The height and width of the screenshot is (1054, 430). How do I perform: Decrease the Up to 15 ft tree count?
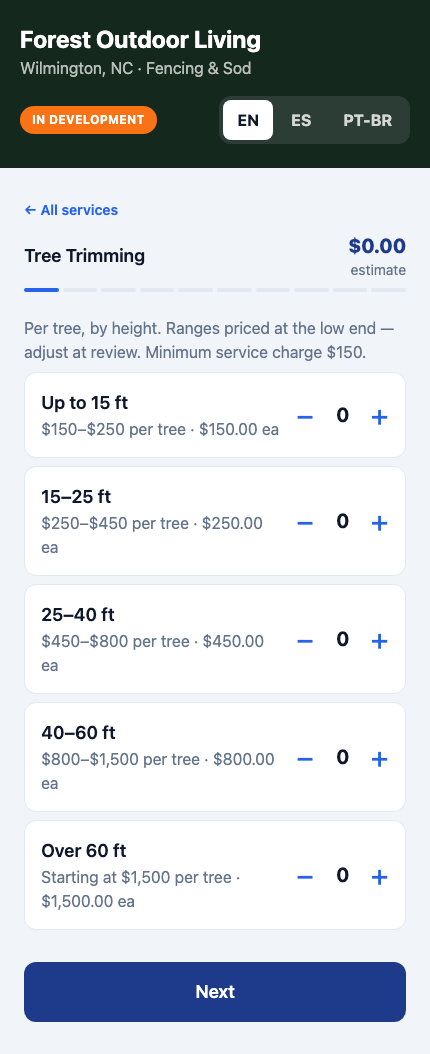(x=305, y=417)
